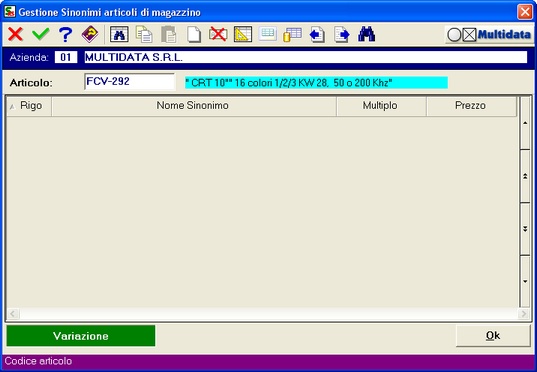Go to previous record with left arrow icon
Image resolution: width=537 pixels, height=372 pixels.
click(x=317, y=35)
